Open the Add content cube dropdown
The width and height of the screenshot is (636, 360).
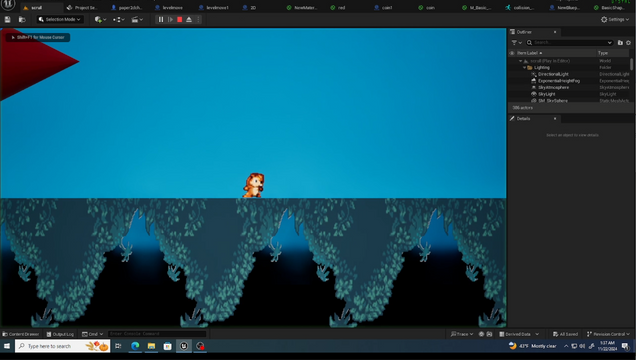click(x=100, y=19)
